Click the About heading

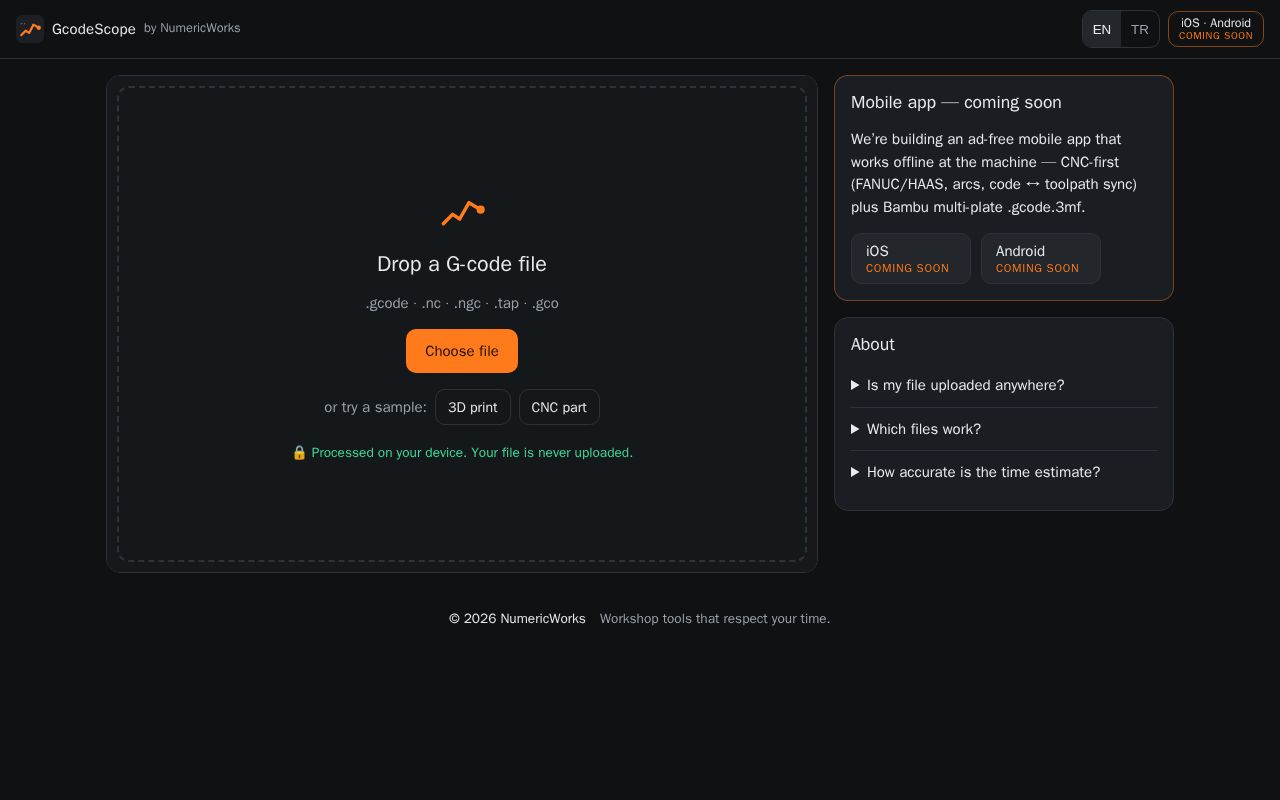(x=873, y=344)
